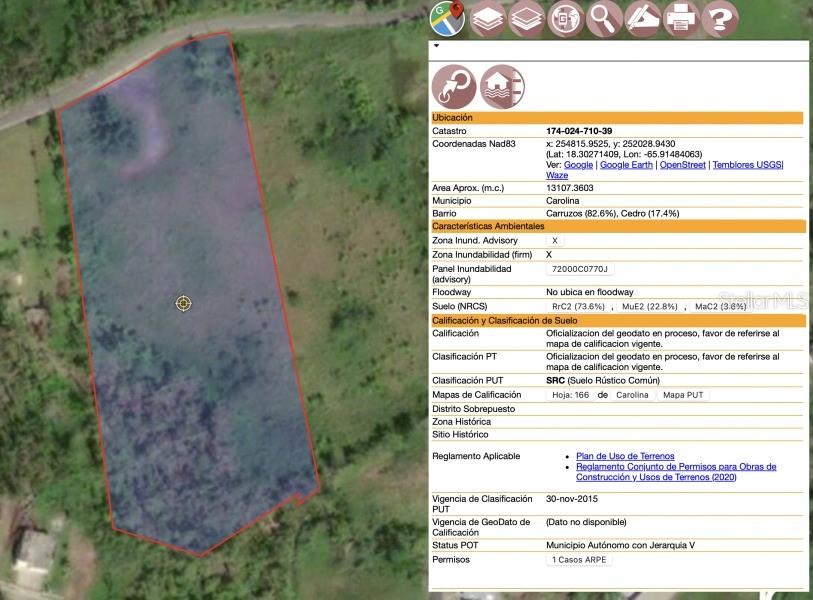Open the Plan de Uso de Terrenos link
The width and height of the screenshot is (813, 600).
click(625, 456)
